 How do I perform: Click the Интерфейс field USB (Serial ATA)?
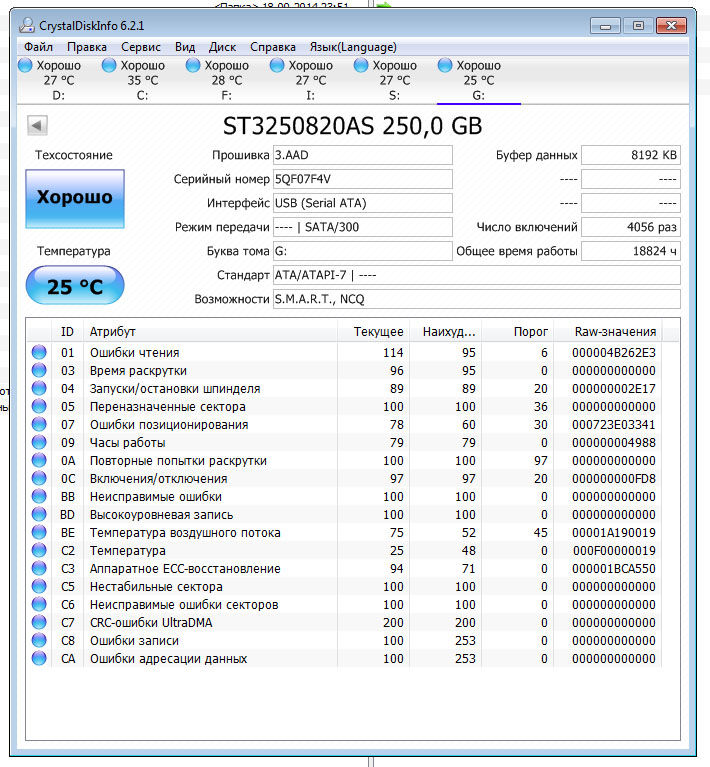tap(363, 203)
